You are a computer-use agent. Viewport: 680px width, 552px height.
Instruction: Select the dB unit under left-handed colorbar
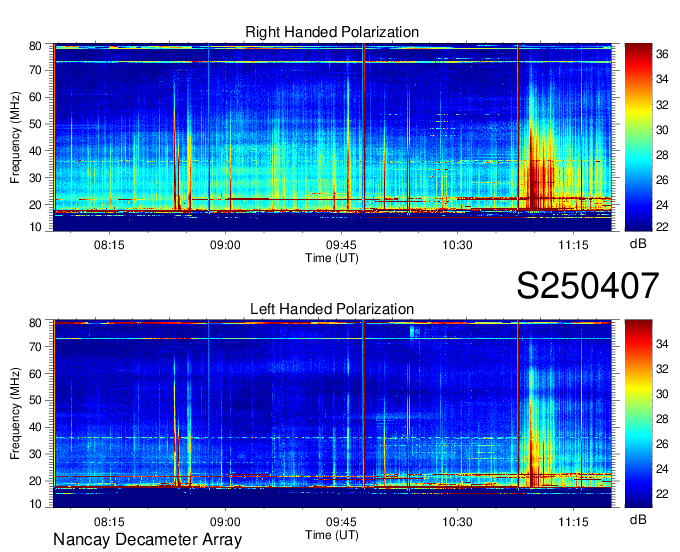click(638, 519)
